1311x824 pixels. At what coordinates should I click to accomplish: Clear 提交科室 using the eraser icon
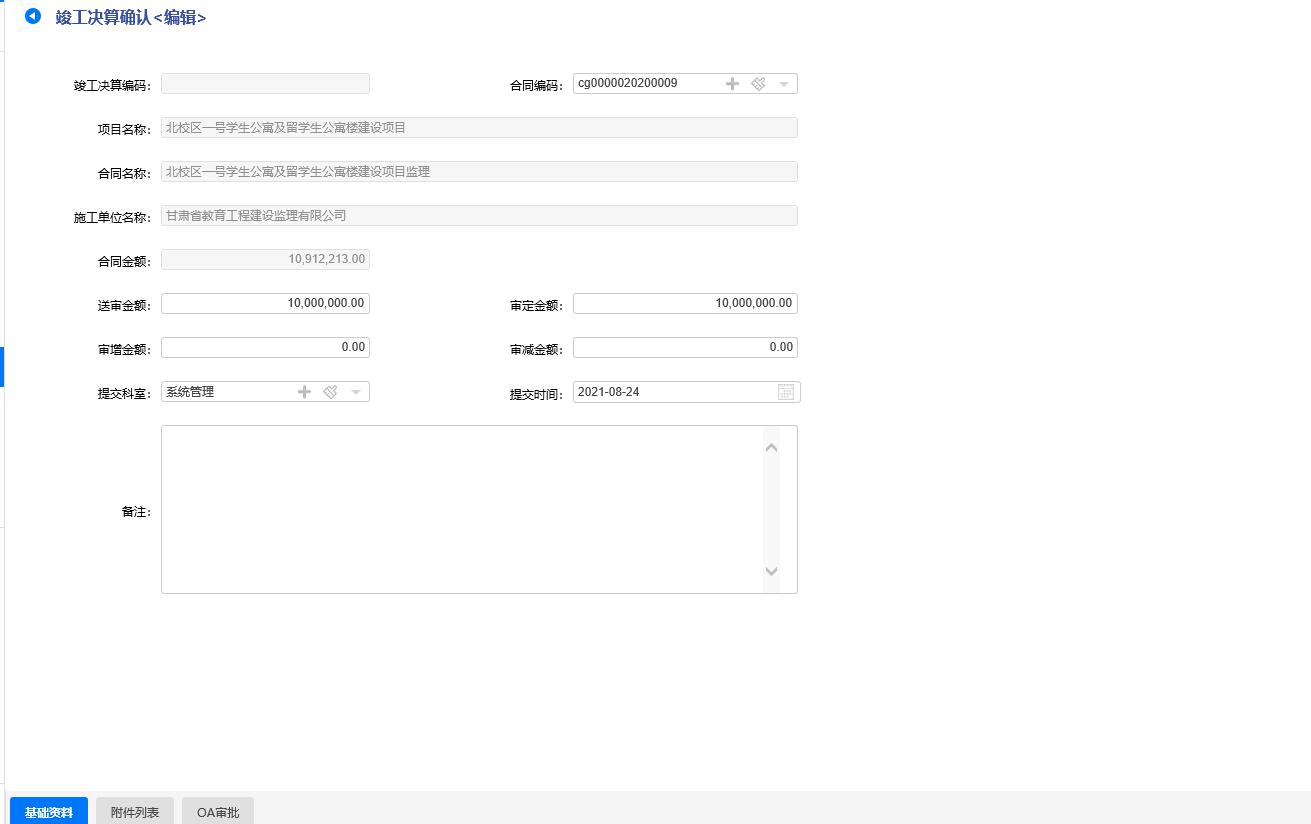pos(330,392)
